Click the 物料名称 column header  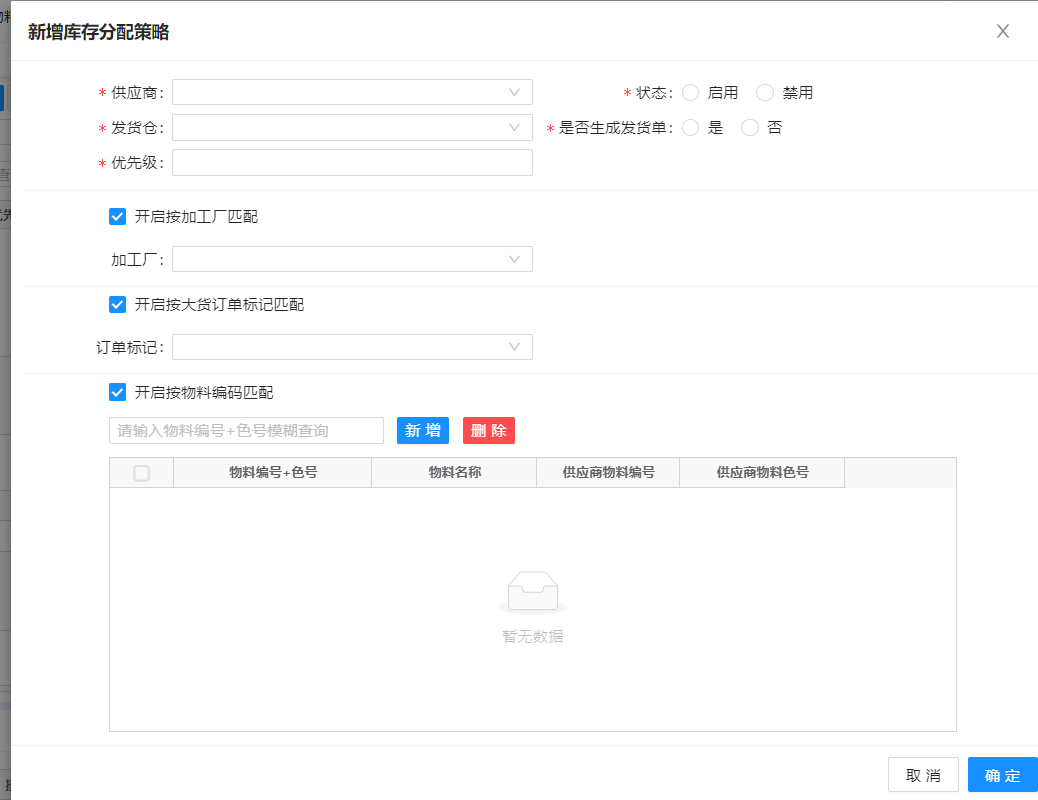454,473
